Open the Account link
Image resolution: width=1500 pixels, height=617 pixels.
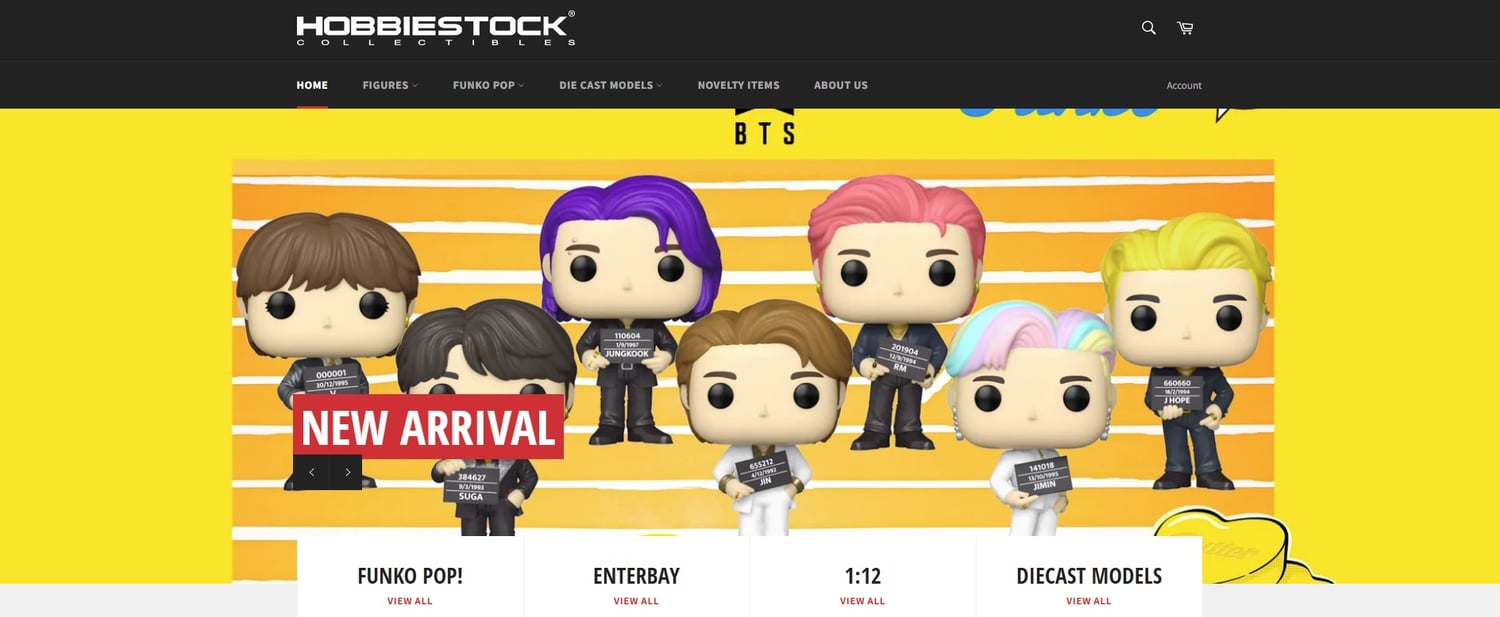(1184, 85)
